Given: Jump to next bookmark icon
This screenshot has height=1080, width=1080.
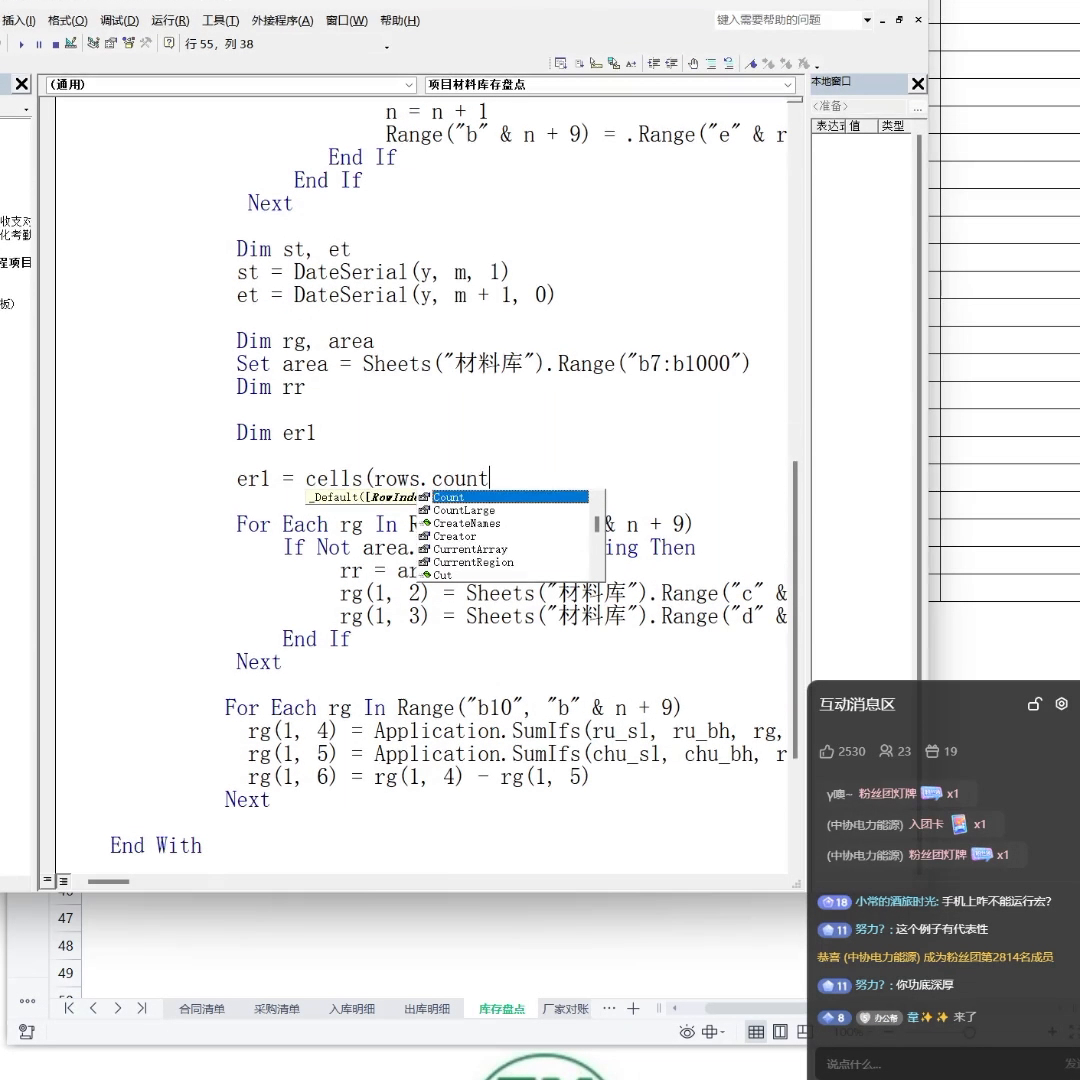Looking at the screenshot, I should [x=768, y=63].
